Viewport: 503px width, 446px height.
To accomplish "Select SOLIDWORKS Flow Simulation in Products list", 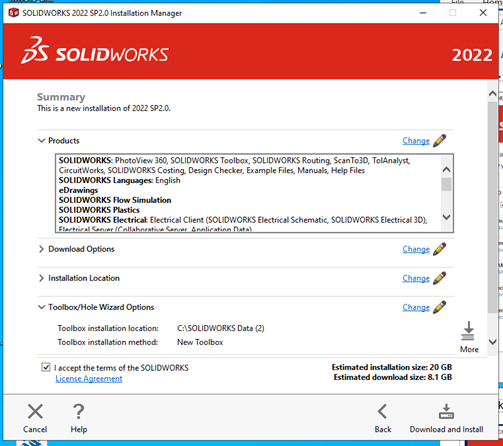I will 115,200.
